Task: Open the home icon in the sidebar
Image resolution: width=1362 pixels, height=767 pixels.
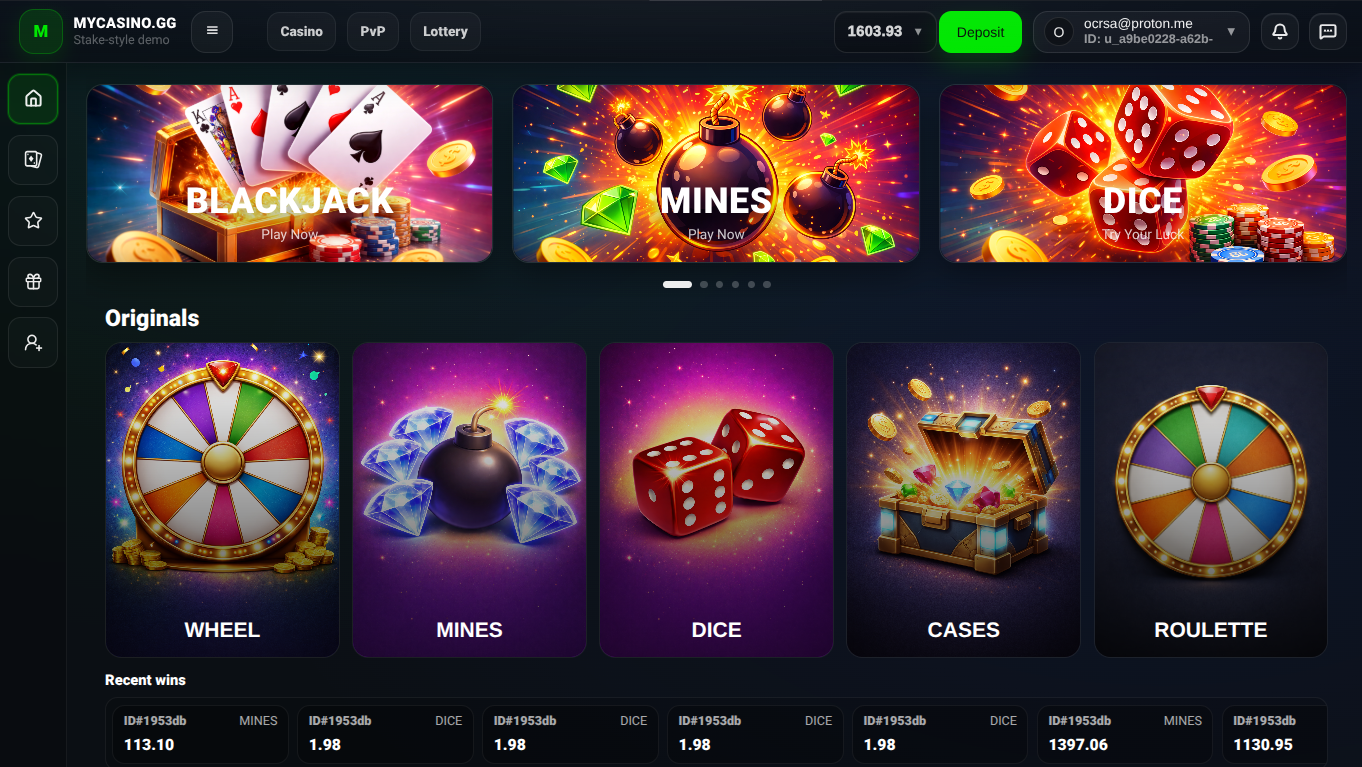Action: (x=33, y=98)
